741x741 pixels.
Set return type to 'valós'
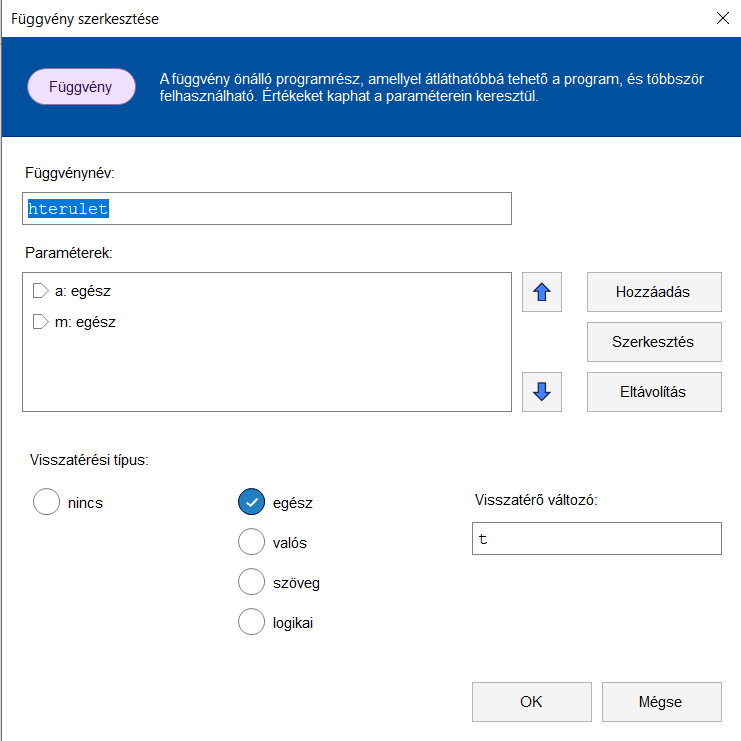(x=251, y=542)
